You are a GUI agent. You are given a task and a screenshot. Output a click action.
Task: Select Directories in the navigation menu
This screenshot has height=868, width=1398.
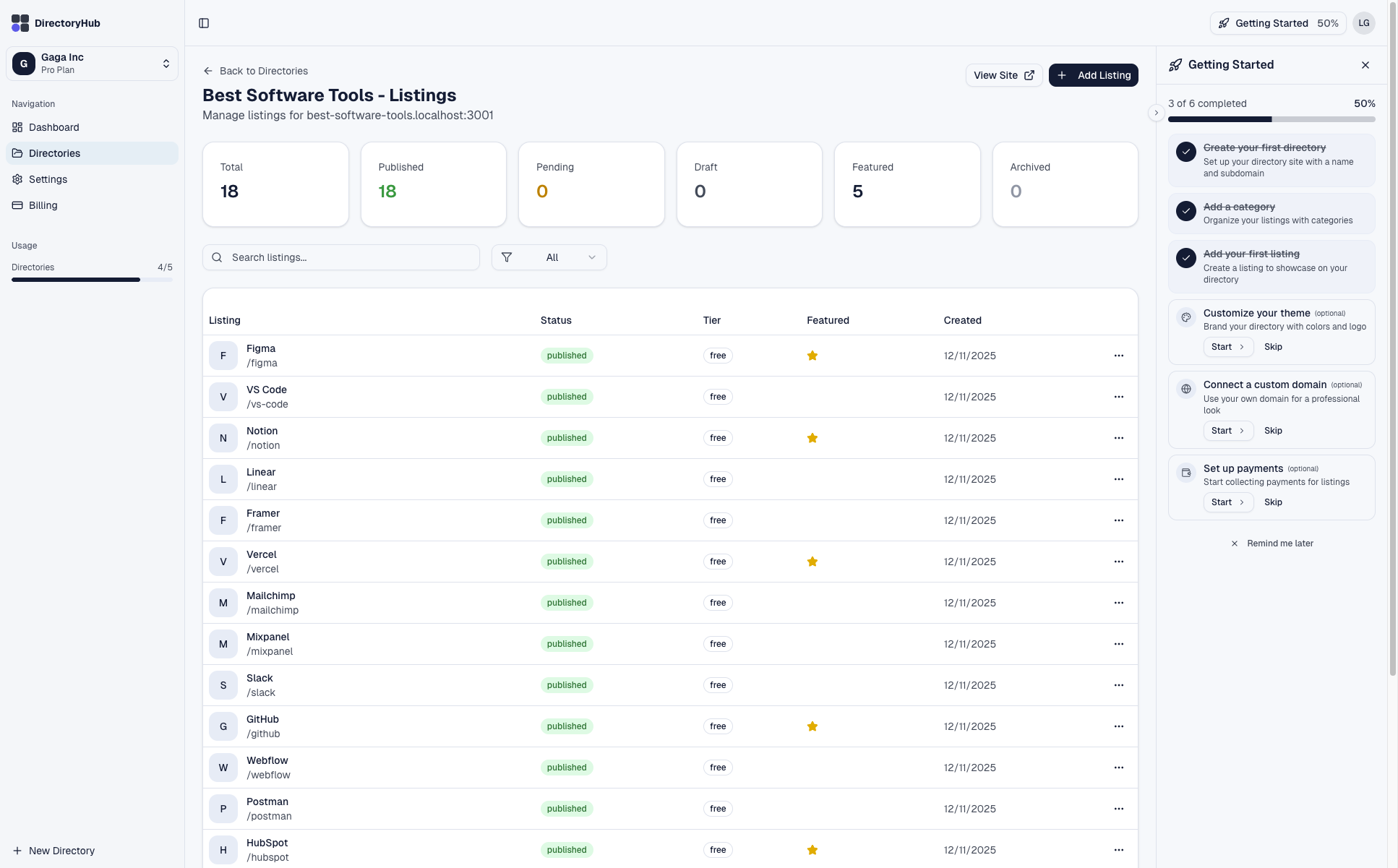[x=54, y=153]
